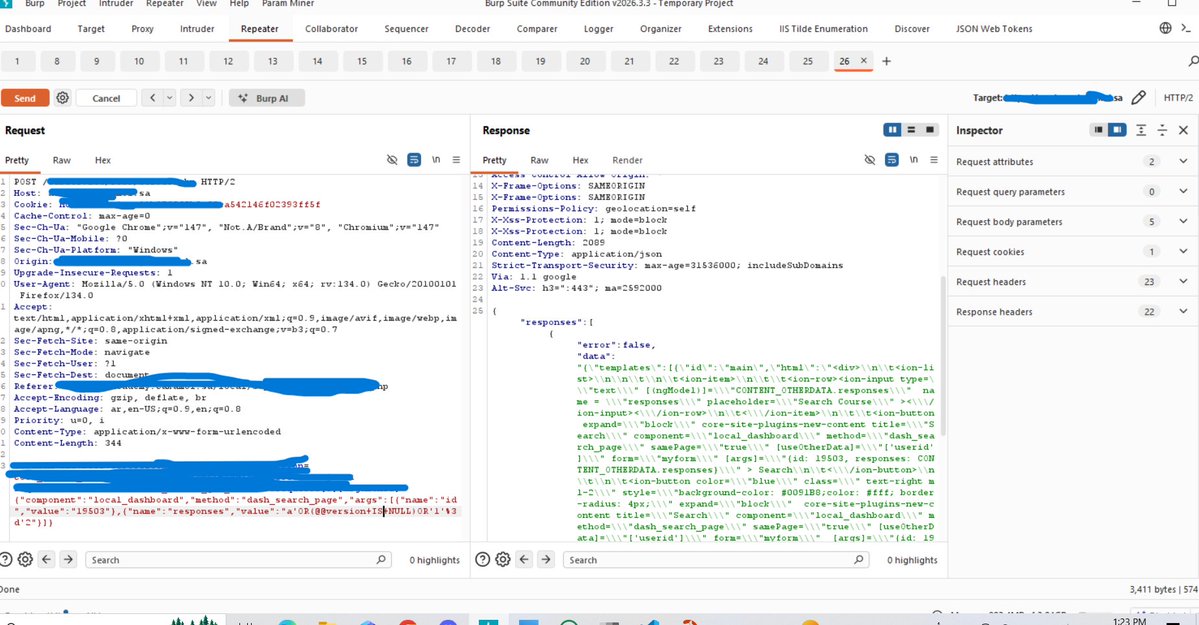Open help icon beside Response search bar
The image size is (1199, 625).
[483, 559]
